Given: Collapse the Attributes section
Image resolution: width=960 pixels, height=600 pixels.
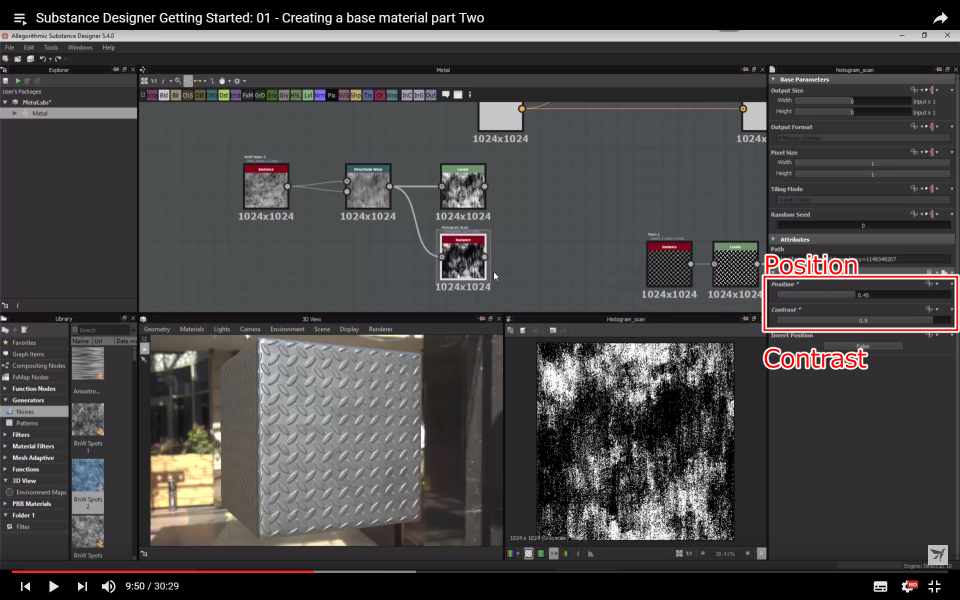Looking at the screenshot, I should [773, 239].
